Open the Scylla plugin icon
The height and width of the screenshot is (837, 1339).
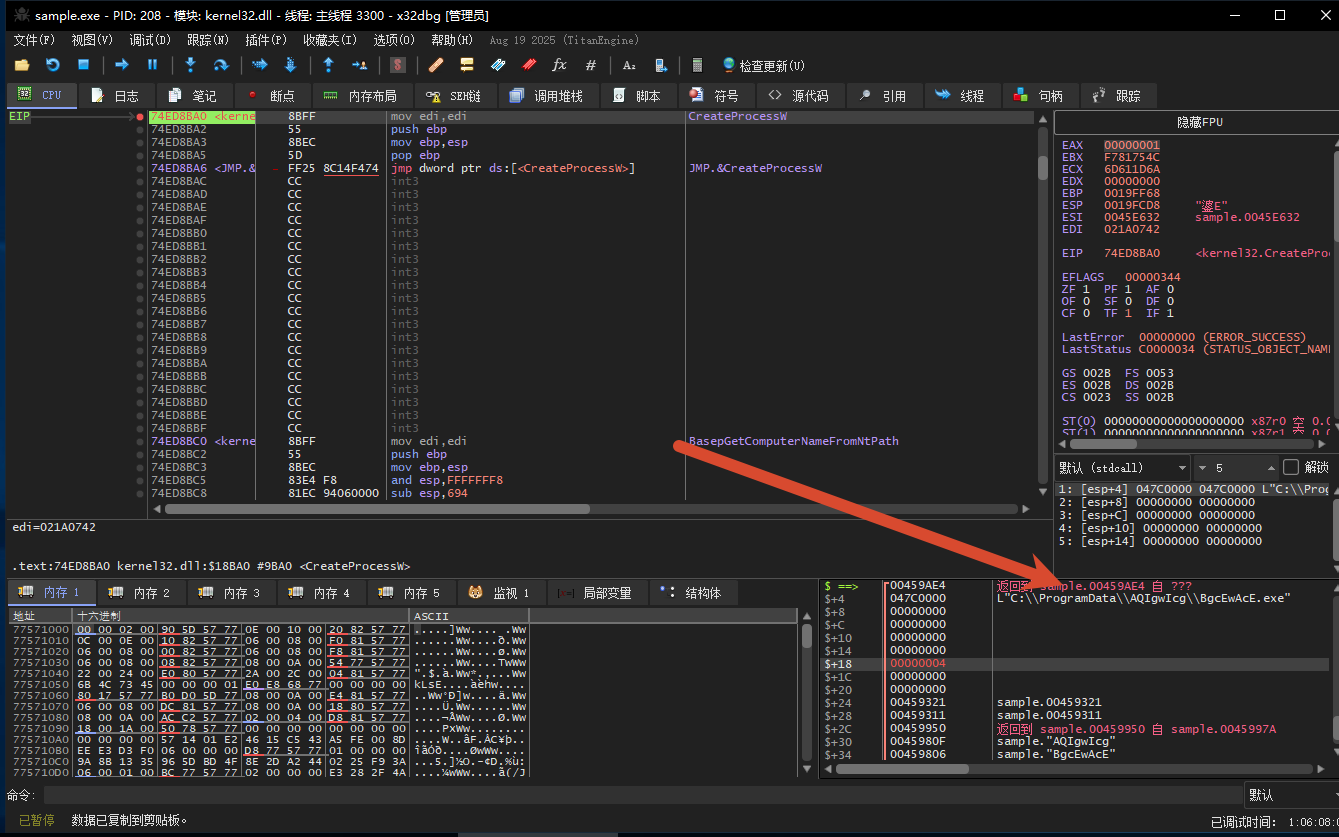[x=398, y=65]
